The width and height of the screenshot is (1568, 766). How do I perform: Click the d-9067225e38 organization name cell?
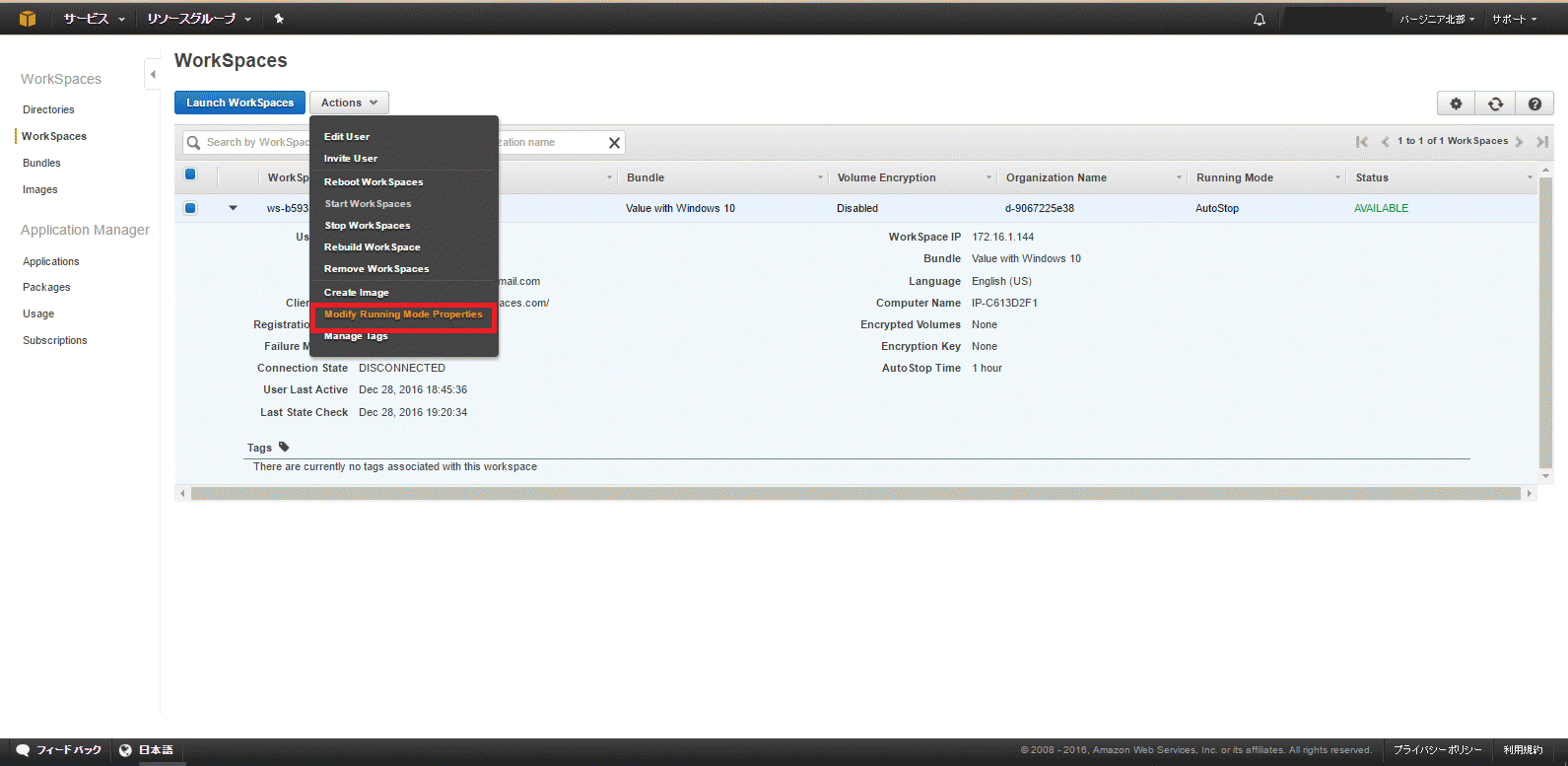1040,208
